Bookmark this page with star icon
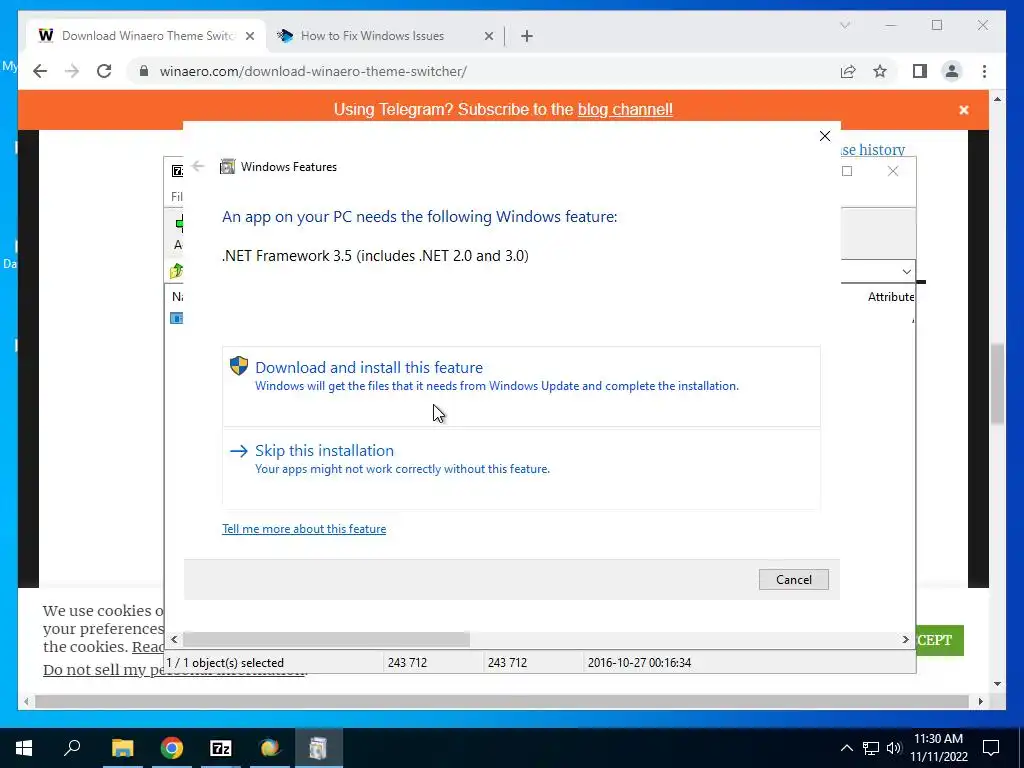The height and width of the screenshot is (768, 1024). [x=880, y=71]
